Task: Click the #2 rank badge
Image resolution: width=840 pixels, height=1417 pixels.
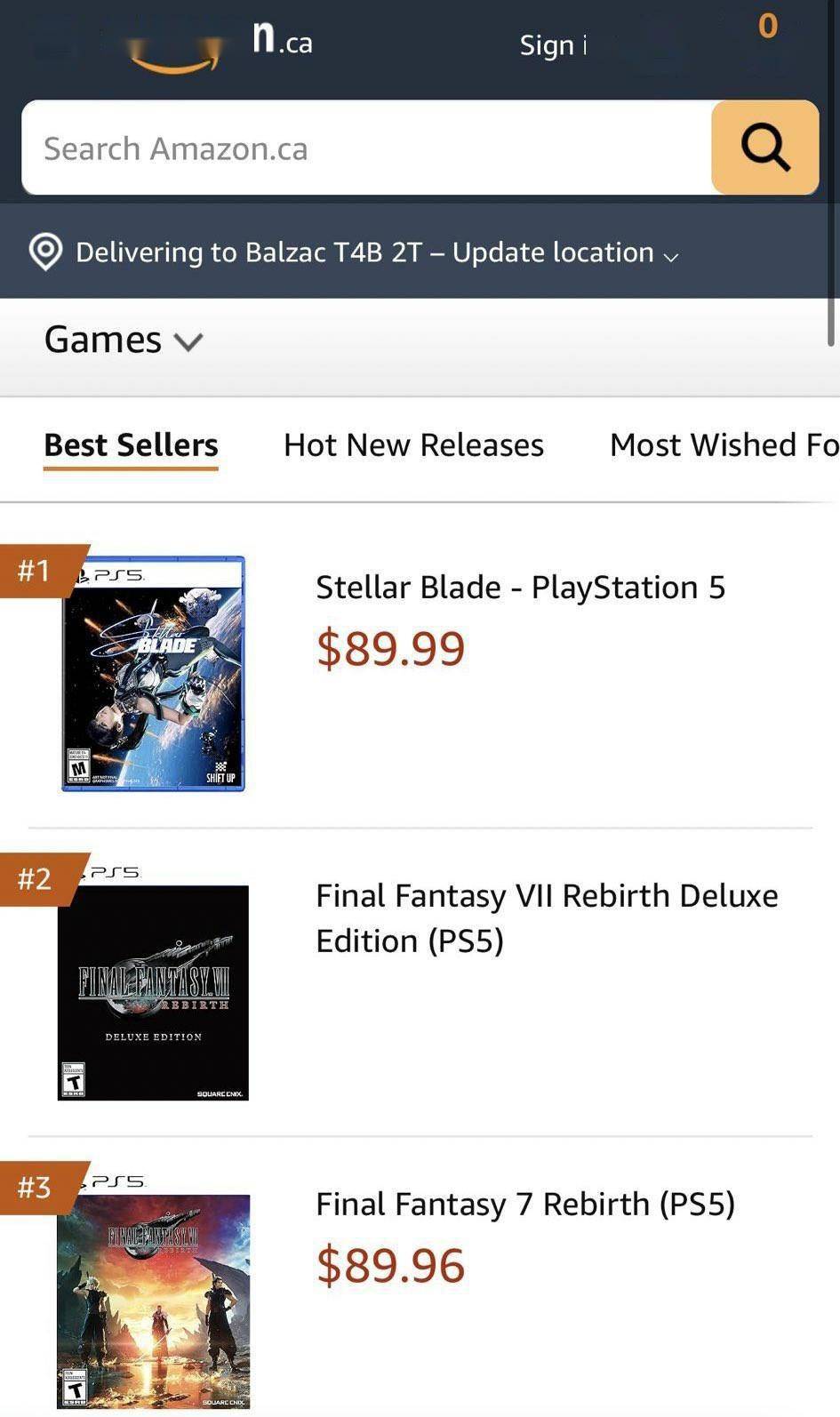Action: tap(37, 878)
